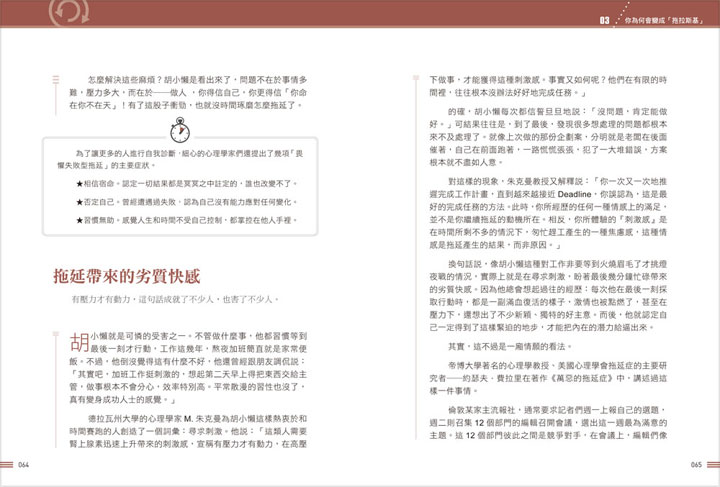Click the paragraph starting "的確,胡小懶每次都信誓旦旦"
The height and width of the screenshot is (487, 720).
point(548,137)
